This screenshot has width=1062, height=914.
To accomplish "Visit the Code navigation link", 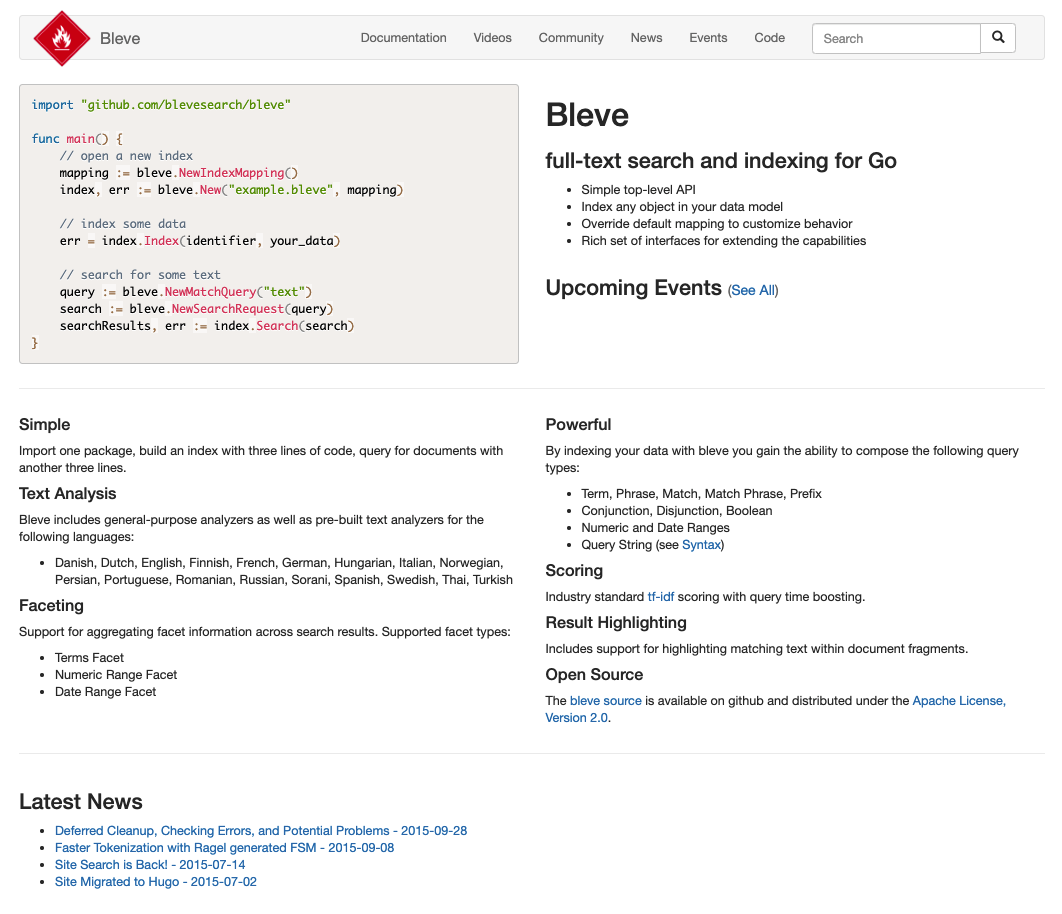I will point(769,38).
